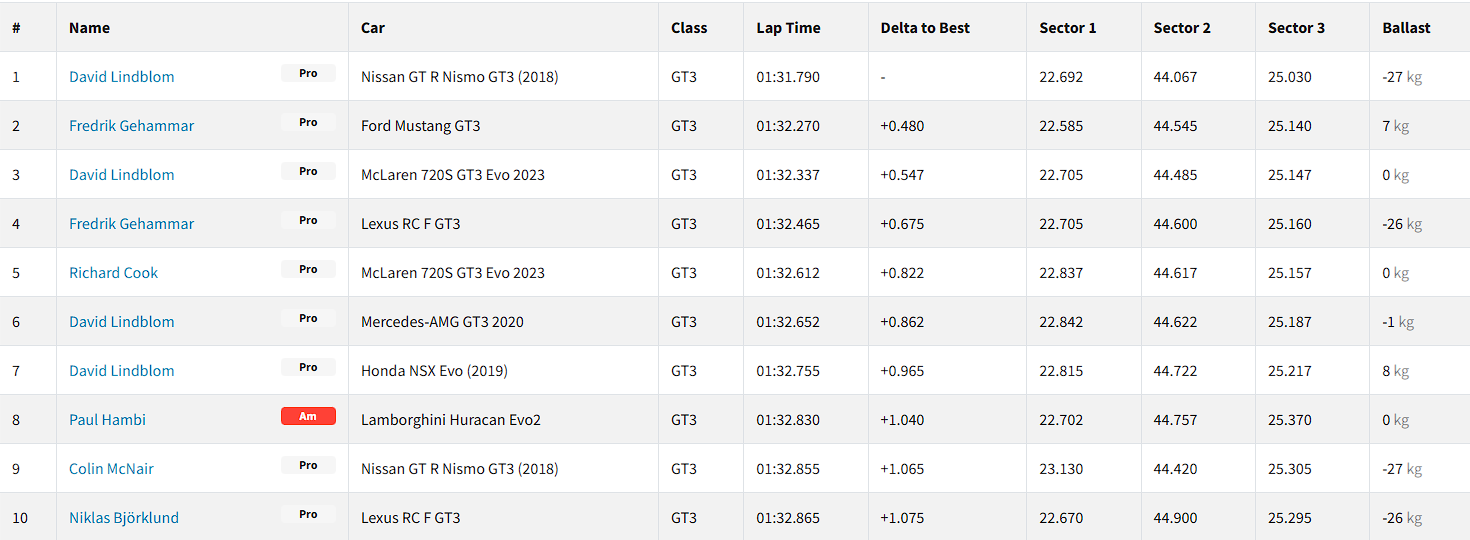Click the Niklas Björklund name link
The height and width of the screenshot is (540, 1470).
pyautogui.click(x=124, y=518)
